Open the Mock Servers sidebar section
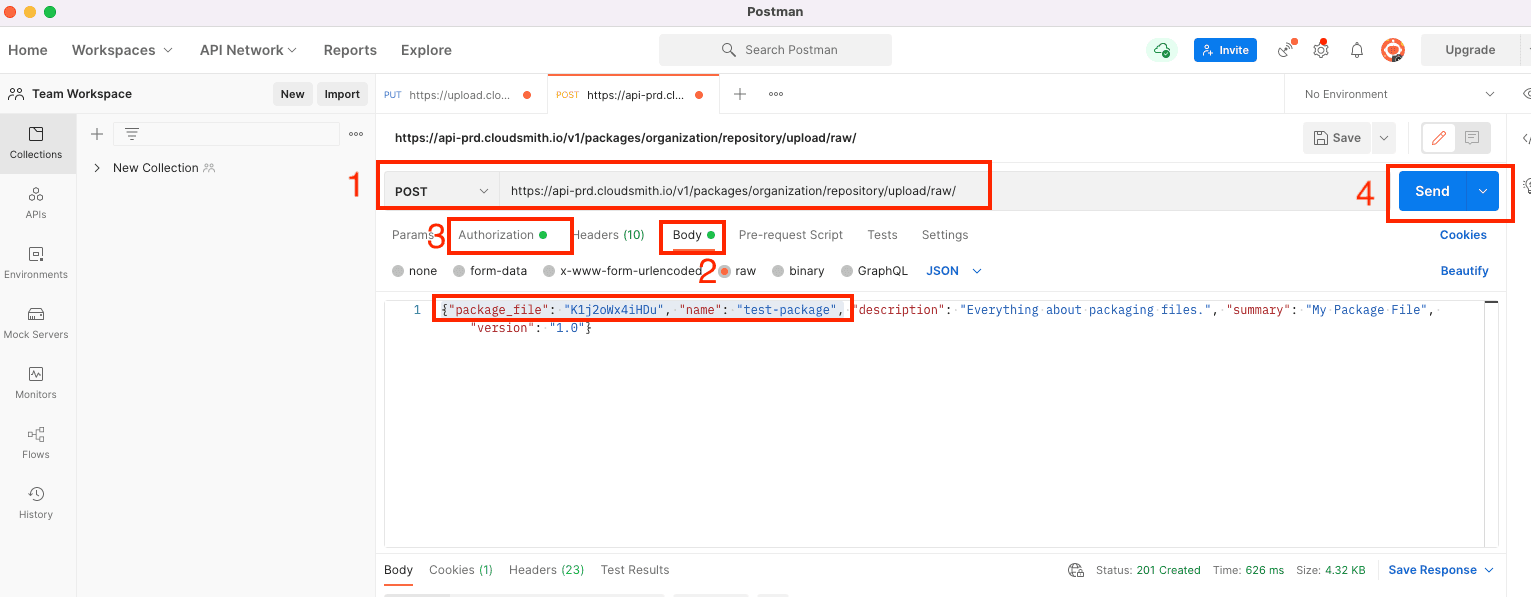This screenshot has width=1531, height=597. click(x=36, y=323)
